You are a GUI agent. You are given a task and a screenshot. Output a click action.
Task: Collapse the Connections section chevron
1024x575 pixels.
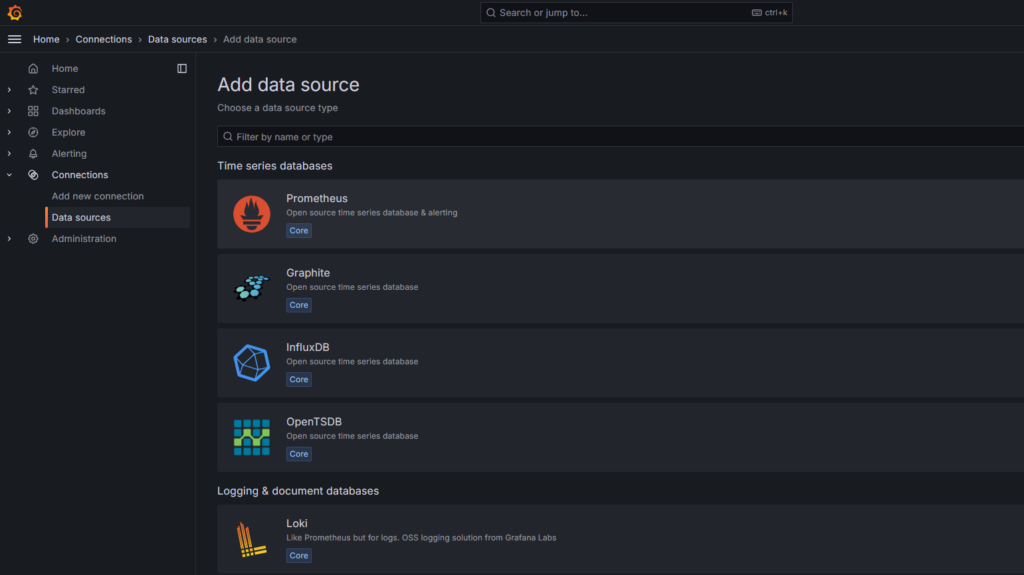pyautogui.click(x=9, y=174)
